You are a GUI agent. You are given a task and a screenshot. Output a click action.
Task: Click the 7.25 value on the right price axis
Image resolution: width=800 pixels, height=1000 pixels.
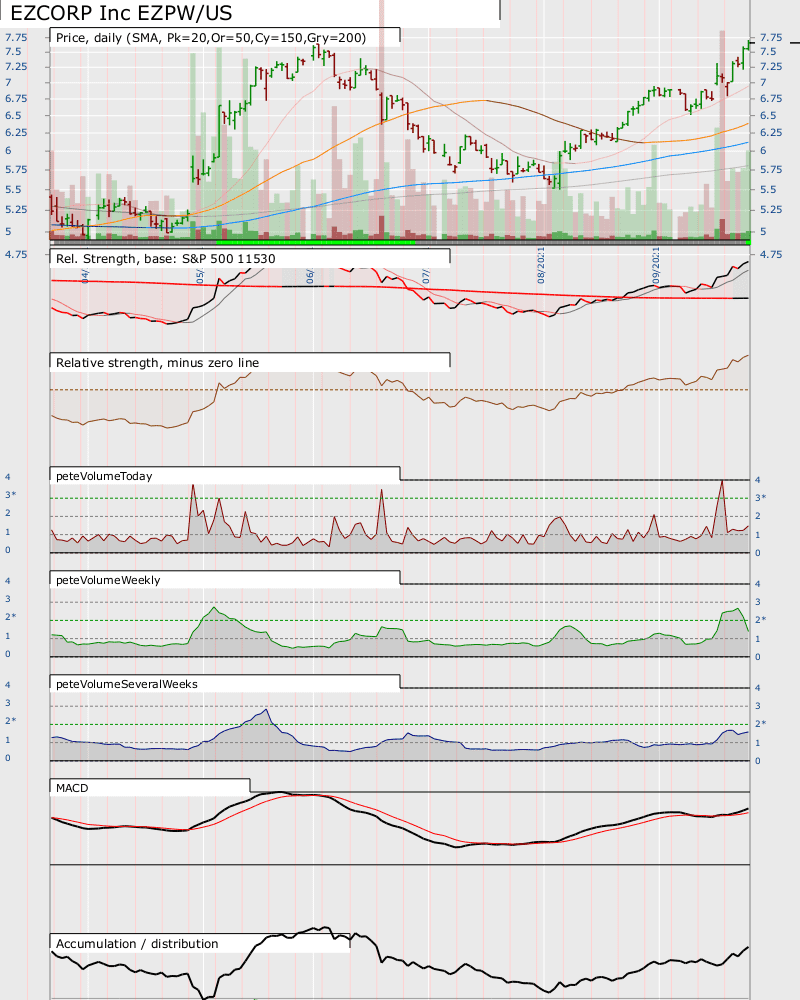pos(771,67)
